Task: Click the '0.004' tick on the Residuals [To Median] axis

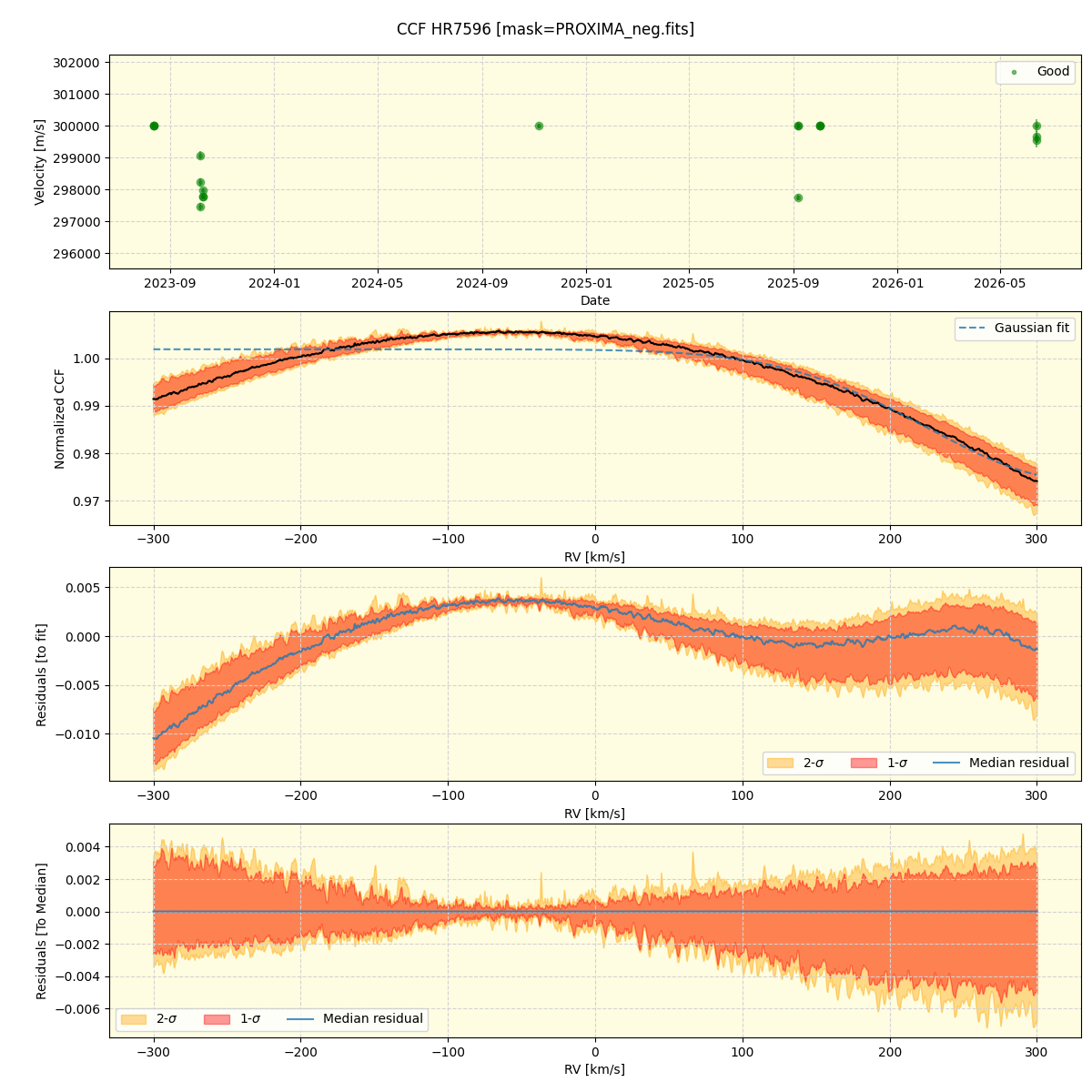Action: (84, 847)
